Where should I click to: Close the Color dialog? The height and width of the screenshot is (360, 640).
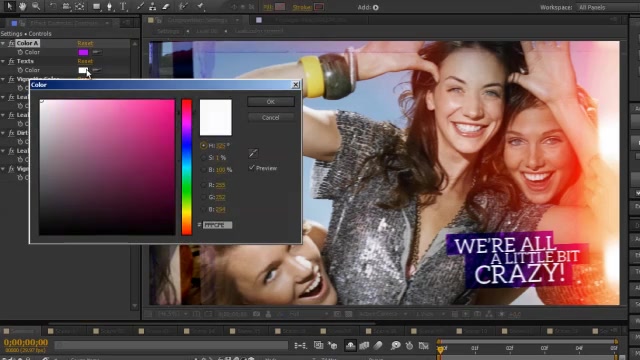point(296,84)
